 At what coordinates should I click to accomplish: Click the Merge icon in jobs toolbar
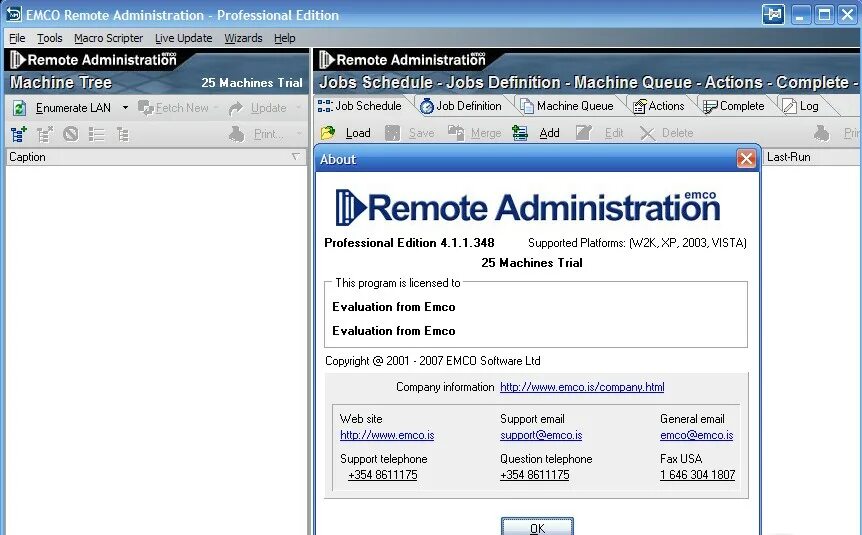point(456,133)
